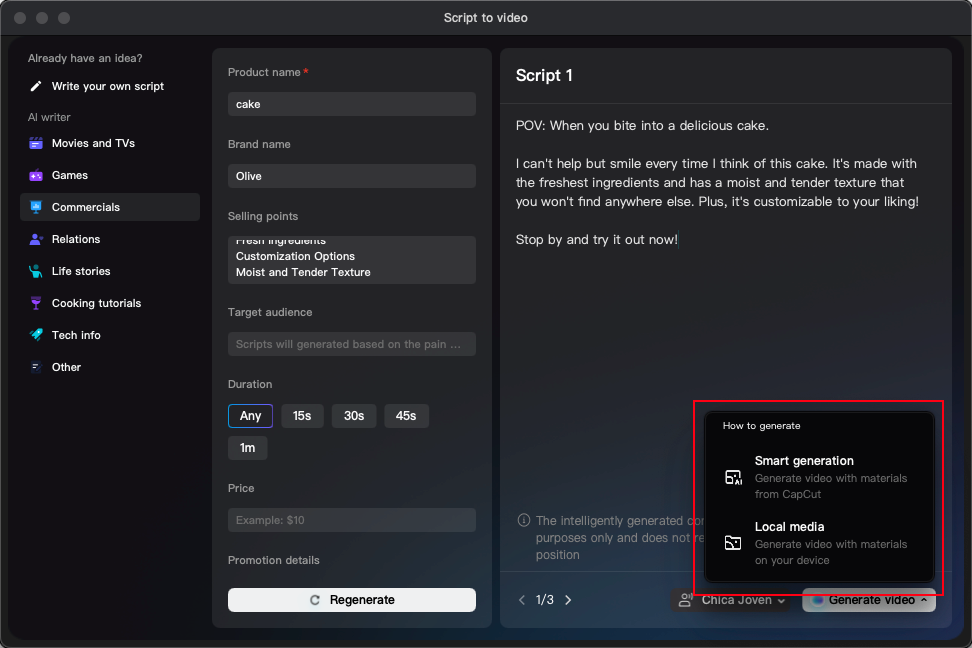Click into the Selling points text box
972x648 pixels.
[x=351, y=260]
